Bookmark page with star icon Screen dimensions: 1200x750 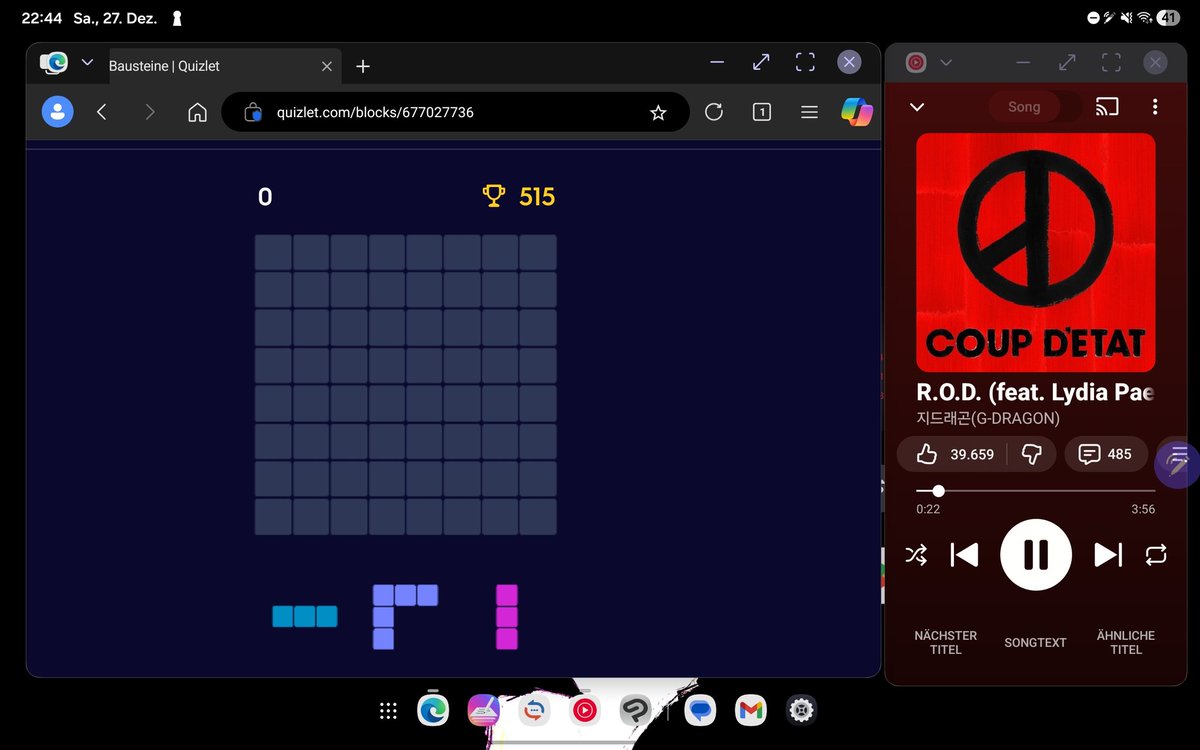pyautogui.click(x=658, y=113)
